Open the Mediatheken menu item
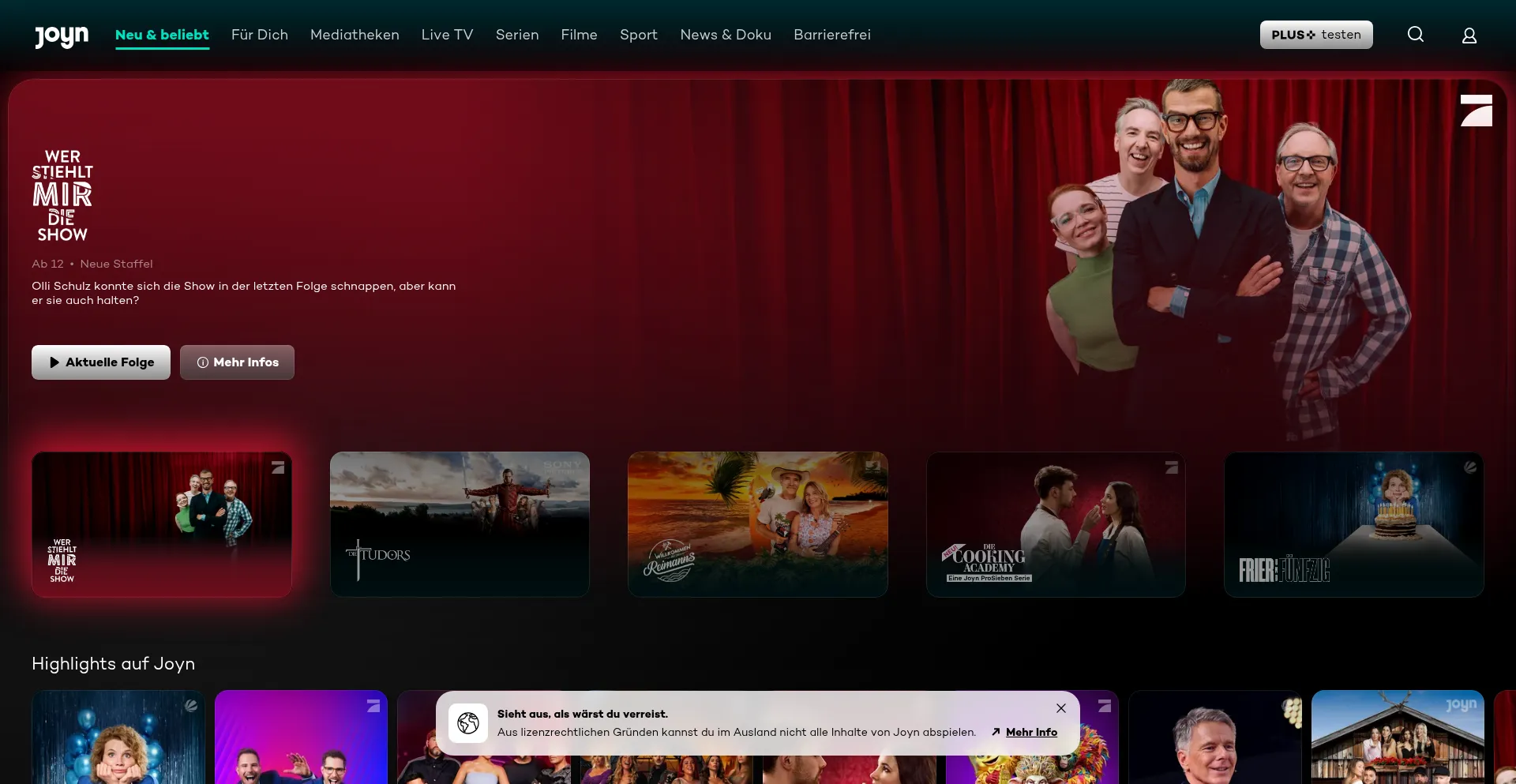The width and height of the screenshot is (1516, 784). click(x=355, y=35)
